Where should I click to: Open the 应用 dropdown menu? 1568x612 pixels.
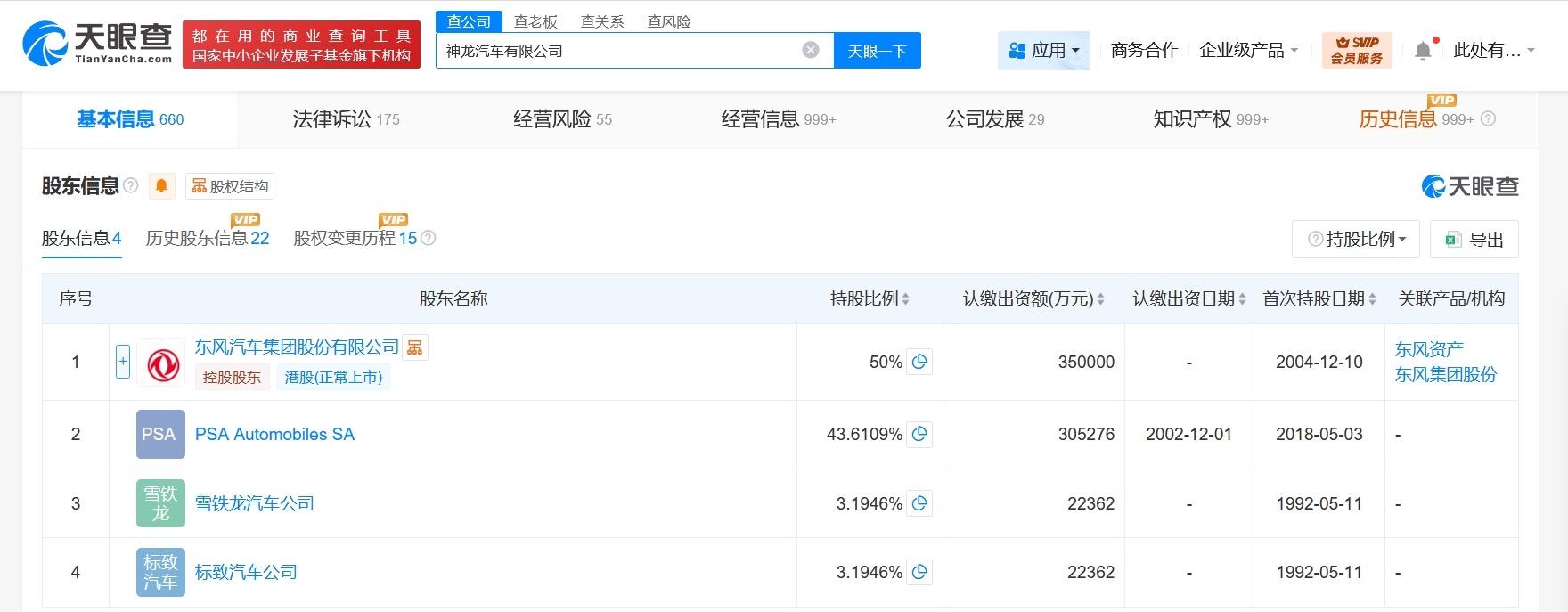(1044, 51)
